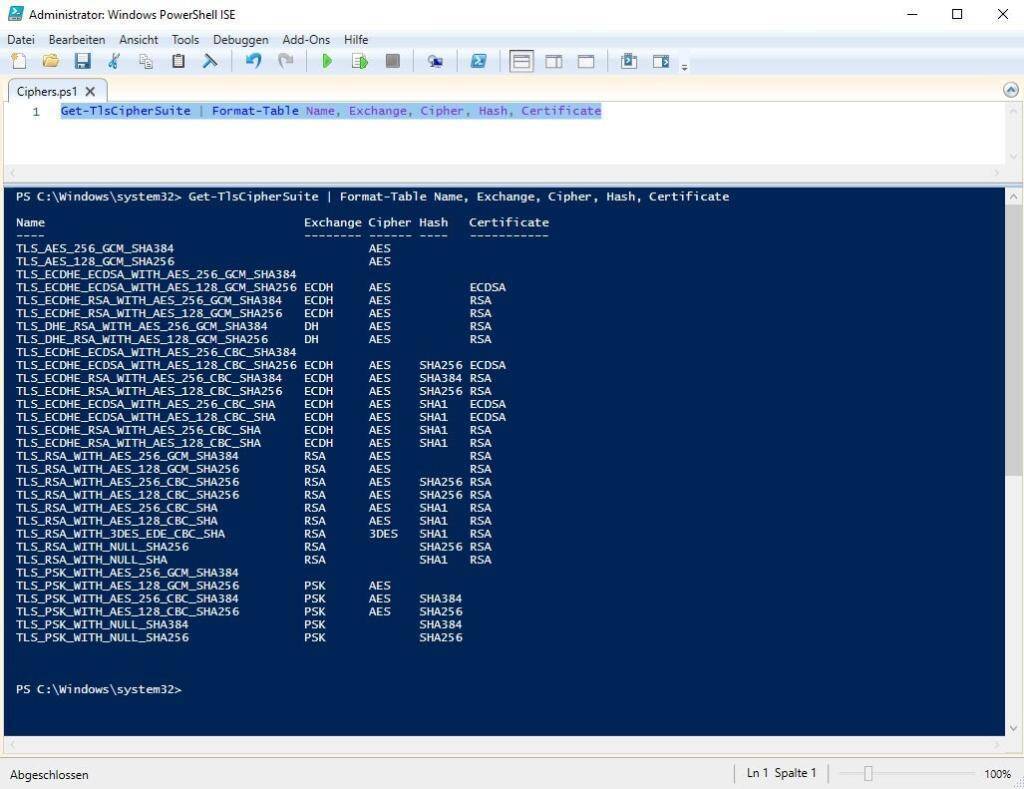Undo the last edit
1024x789 pixels.
252,61
